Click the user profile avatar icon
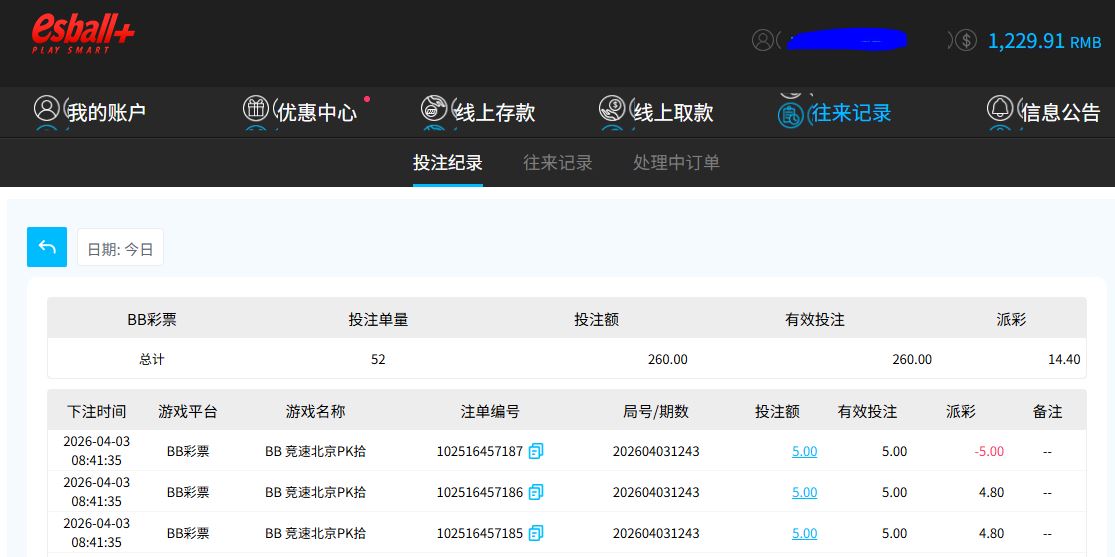 (763, 40)
